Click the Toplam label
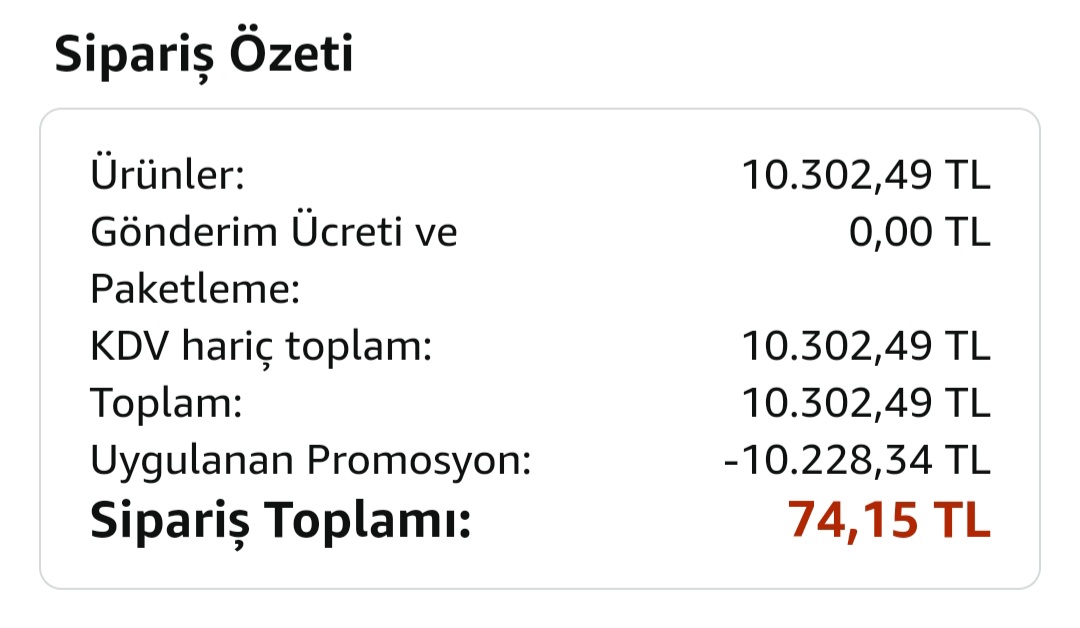 point(167,404)
